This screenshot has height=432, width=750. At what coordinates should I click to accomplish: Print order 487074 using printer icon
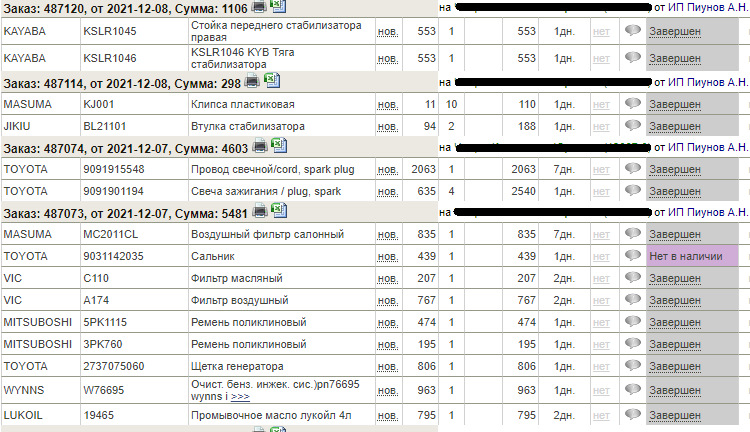260,146
